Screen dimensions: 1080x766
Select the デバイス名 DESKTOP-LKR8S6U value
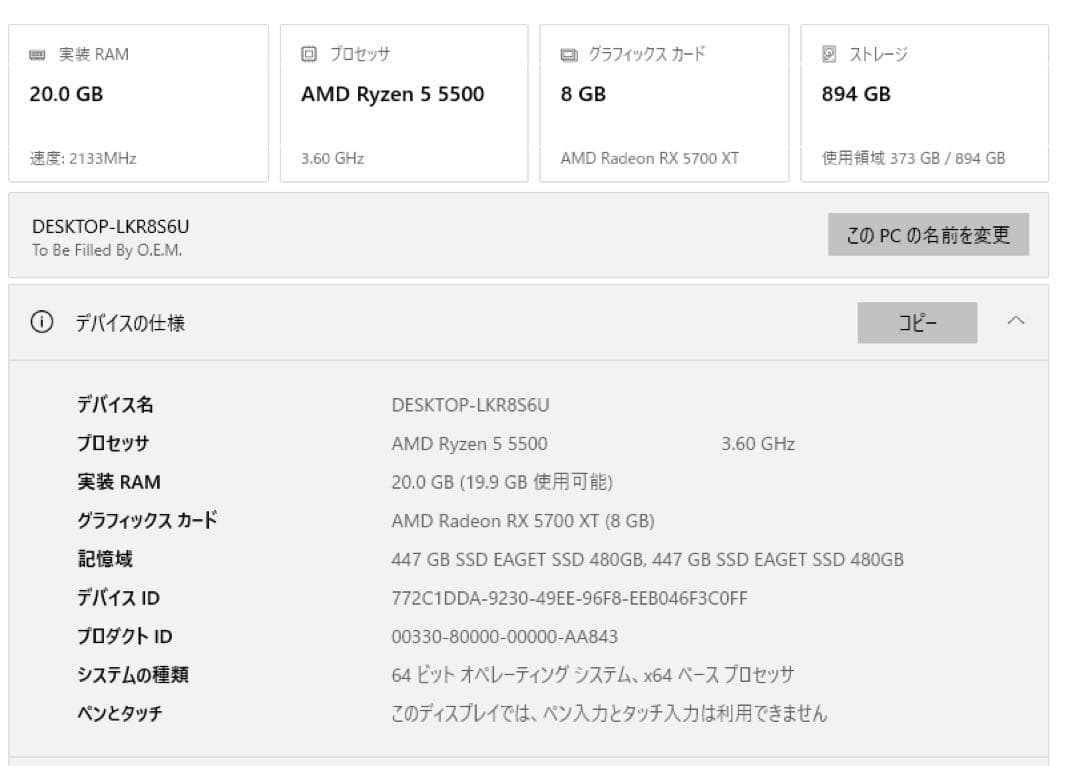pos(470,405)
